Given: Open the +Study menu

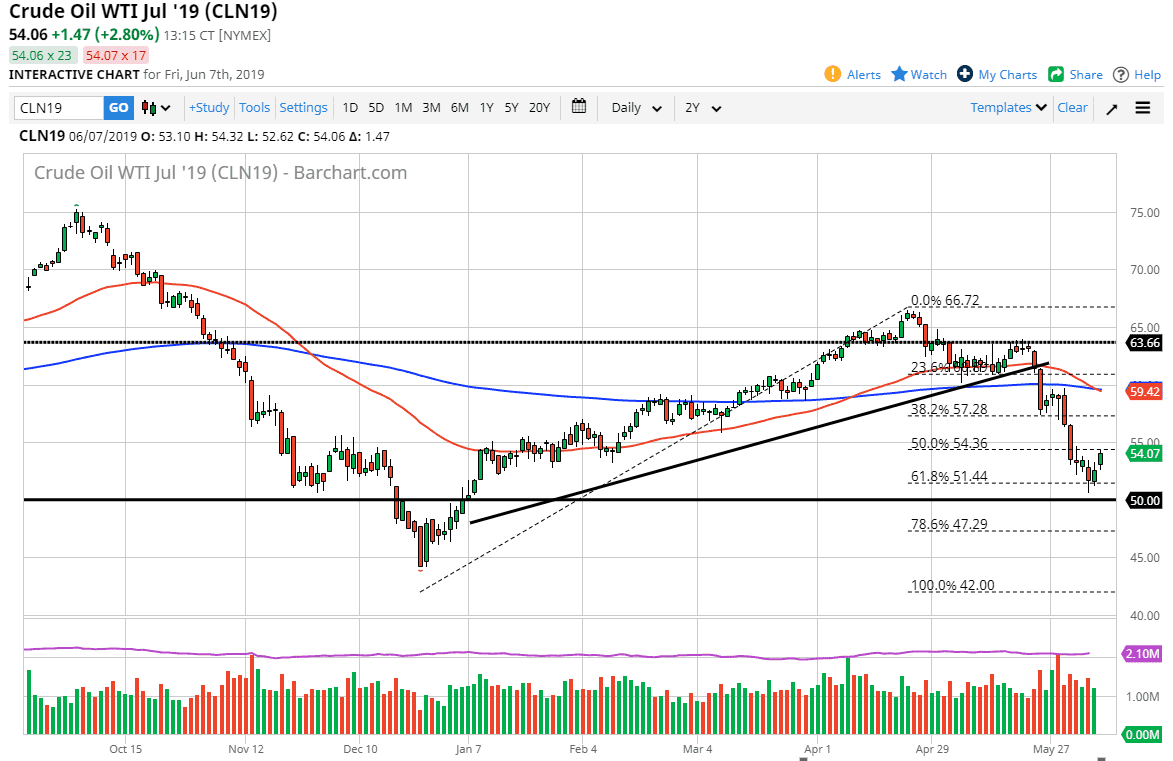Looking at the screenshot, I should pos(209,108).
